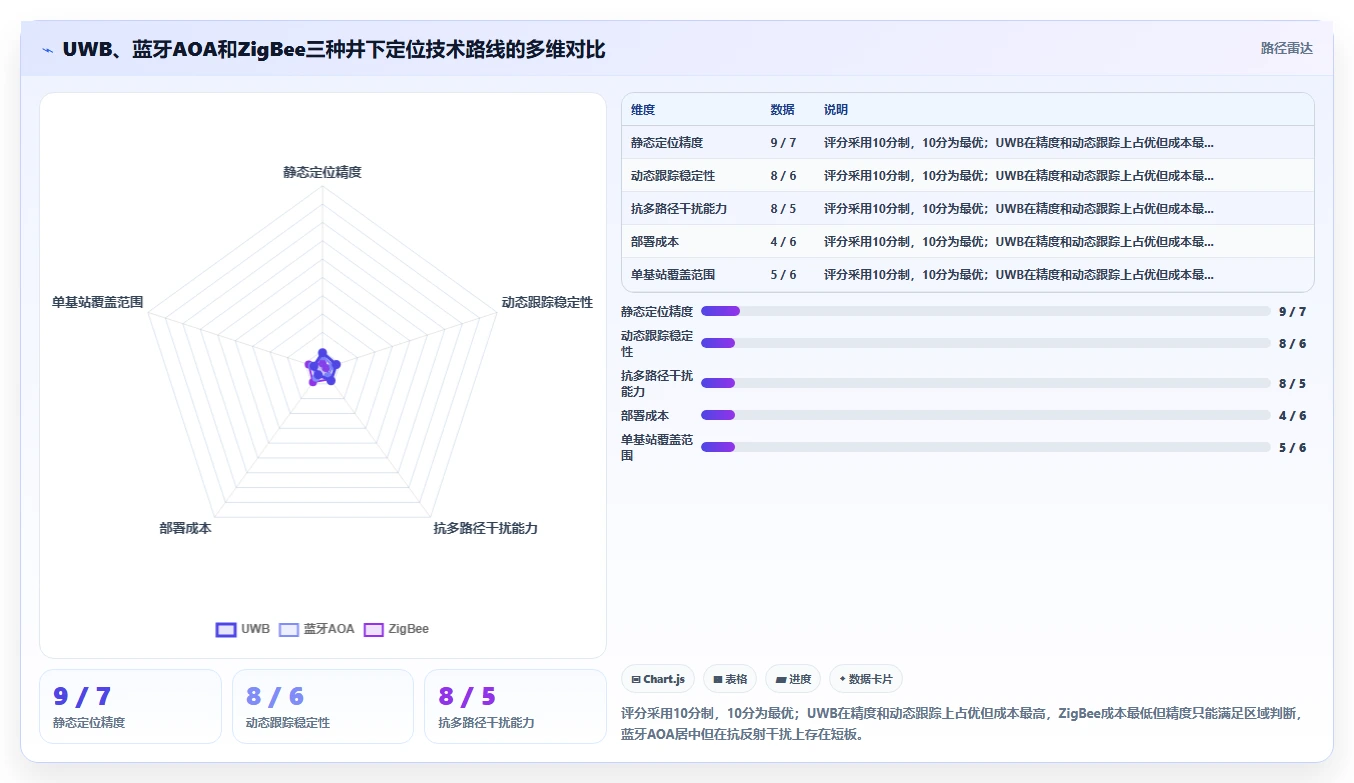Select the Chart.js tag chip
Viewport: 1354px width, 783px height.
click(658, 679)
